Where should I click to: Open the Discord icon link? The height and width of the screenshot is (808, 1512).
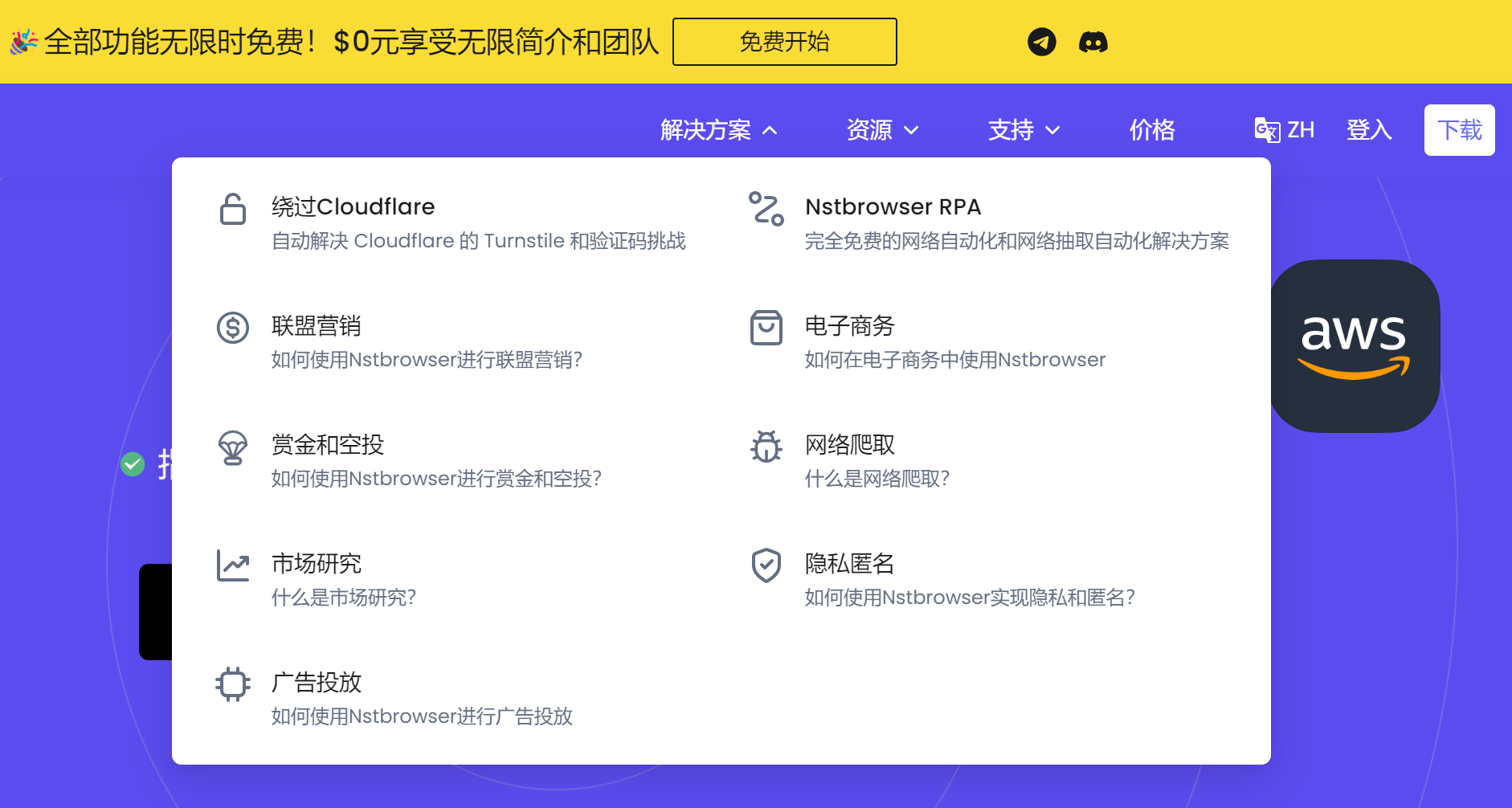[1093, 42]
